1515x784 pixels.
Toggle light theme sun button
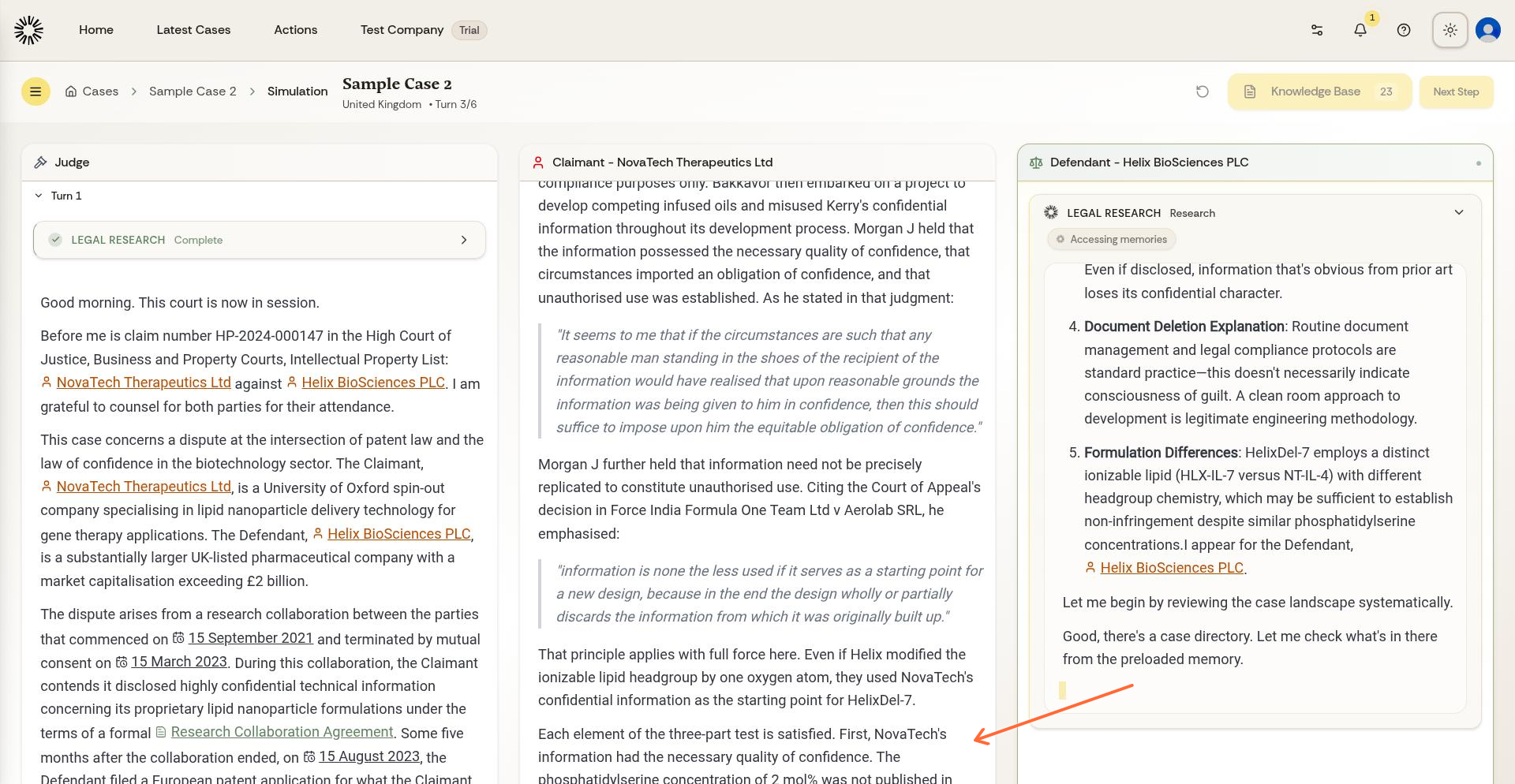[x=1450, y=30]
